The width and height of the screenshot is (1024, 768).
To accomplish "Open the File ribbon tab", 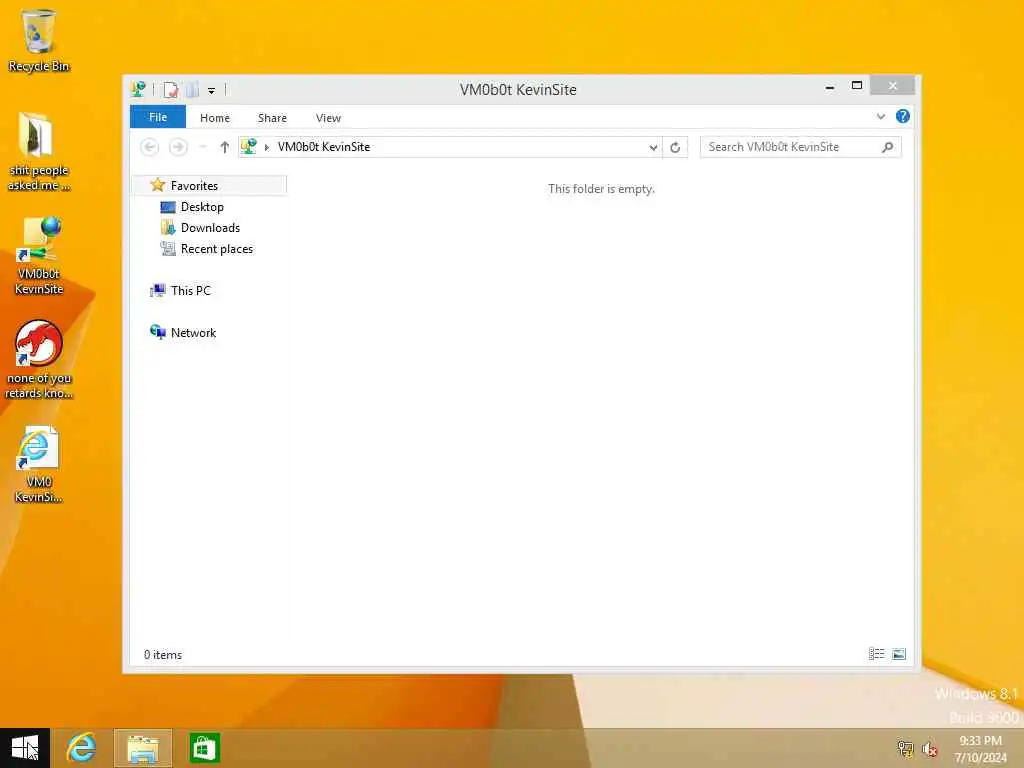I will (158, 118).
